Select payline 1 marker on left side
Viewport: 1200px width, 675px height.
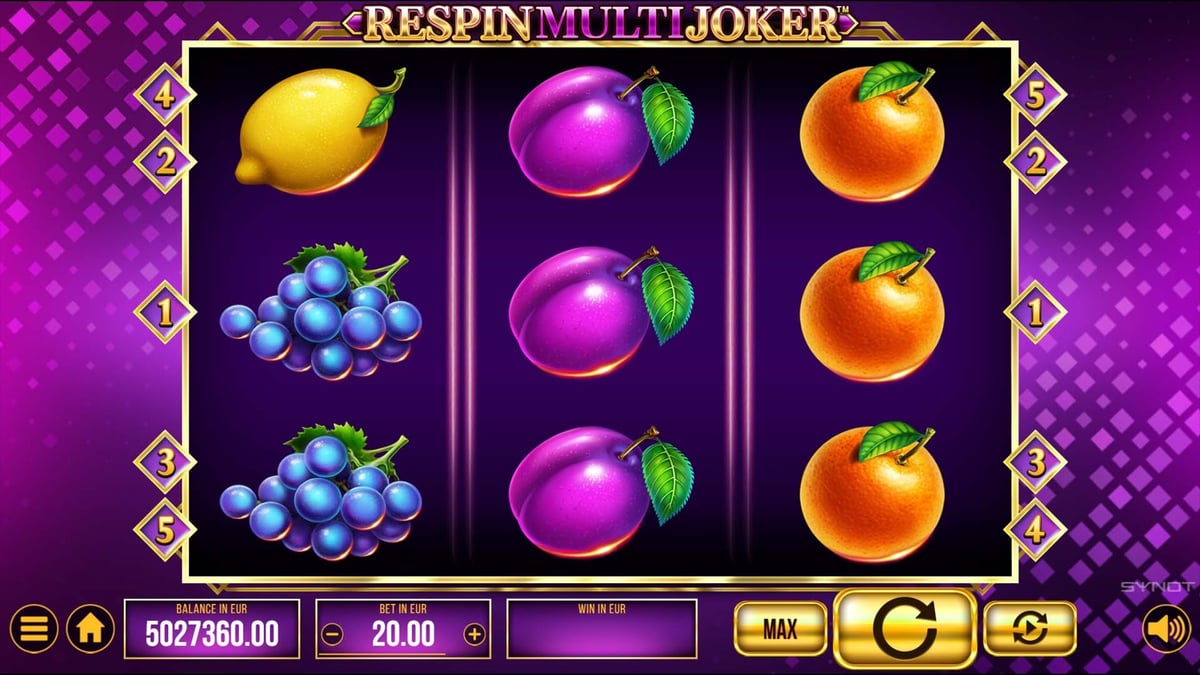[x=165, y=312]
